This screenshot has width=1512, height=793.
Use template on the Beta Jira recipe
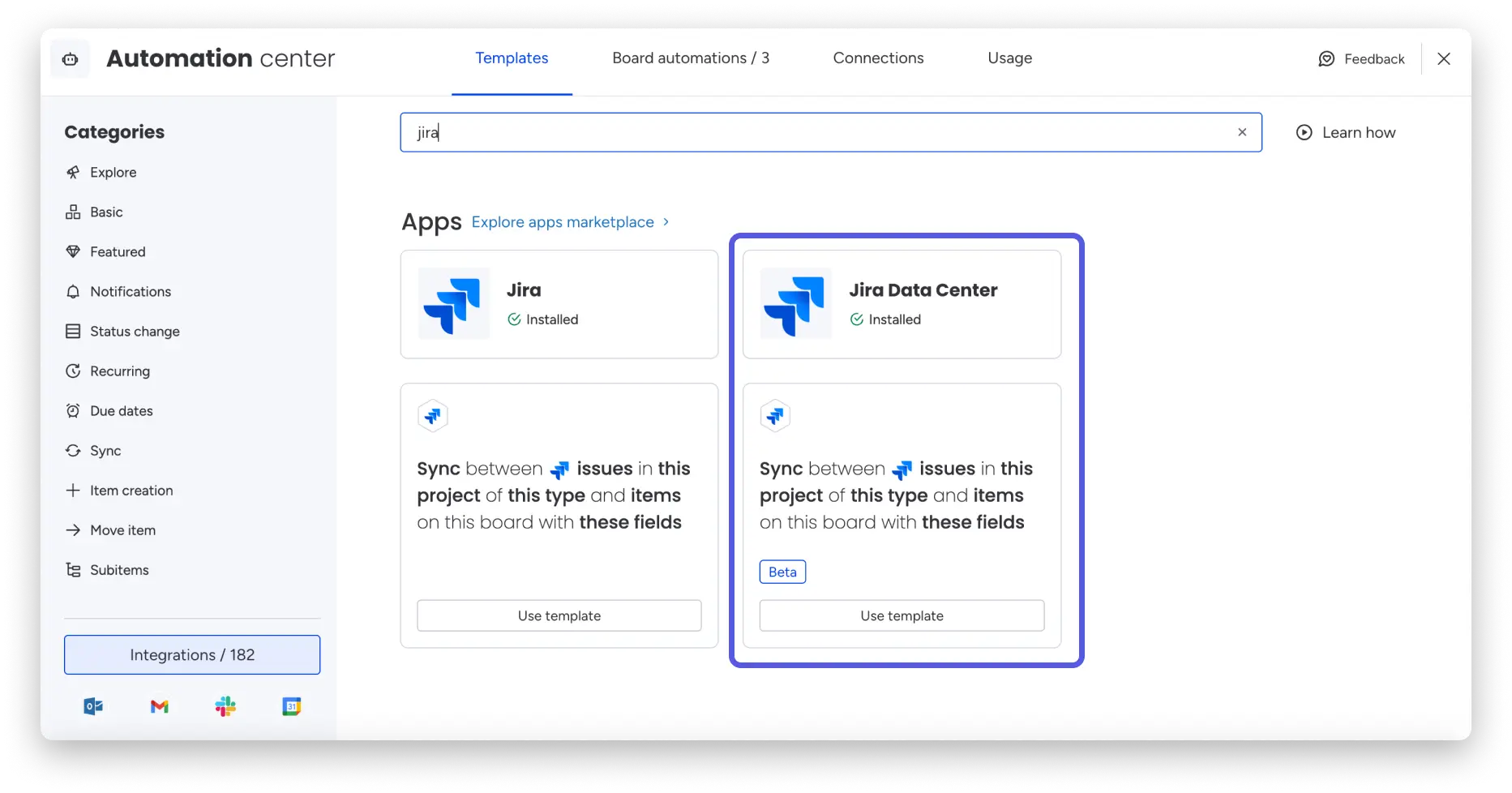[902, 615]
